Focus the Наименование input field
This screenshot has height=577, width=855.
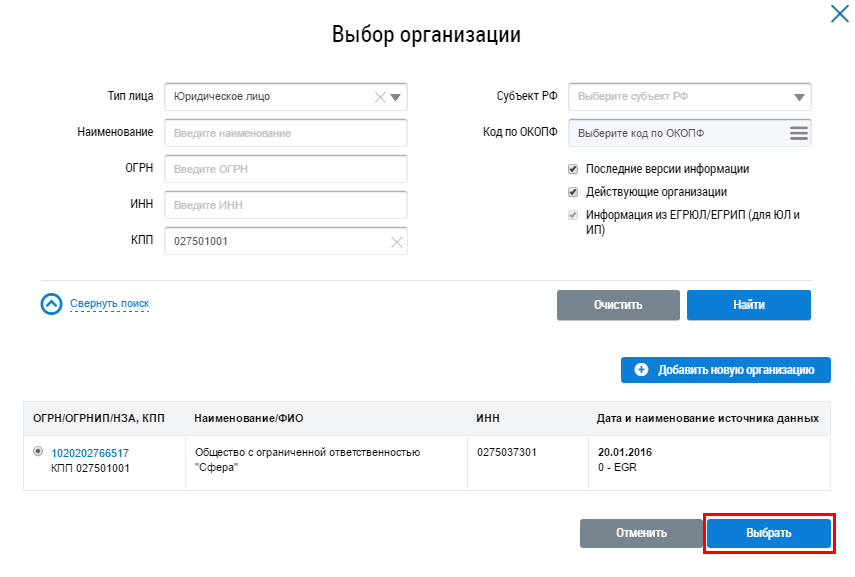285,133
